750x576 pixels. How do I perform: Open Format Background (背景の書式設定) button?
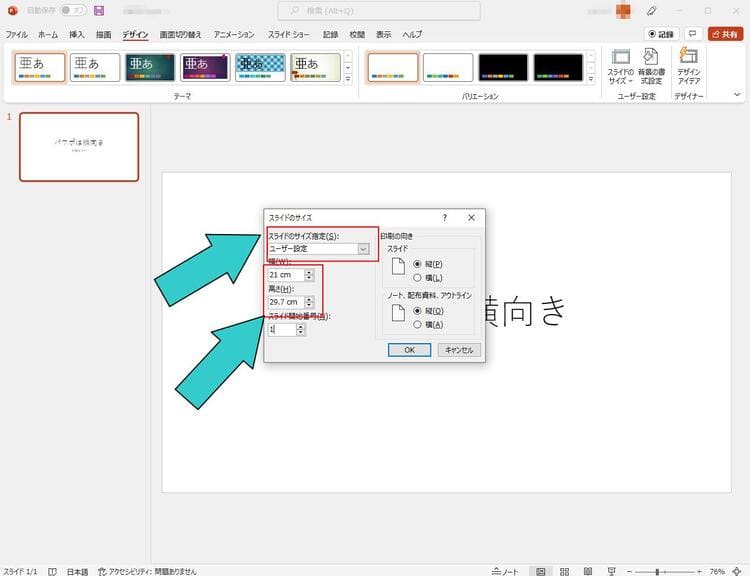[x=651, y=66]
